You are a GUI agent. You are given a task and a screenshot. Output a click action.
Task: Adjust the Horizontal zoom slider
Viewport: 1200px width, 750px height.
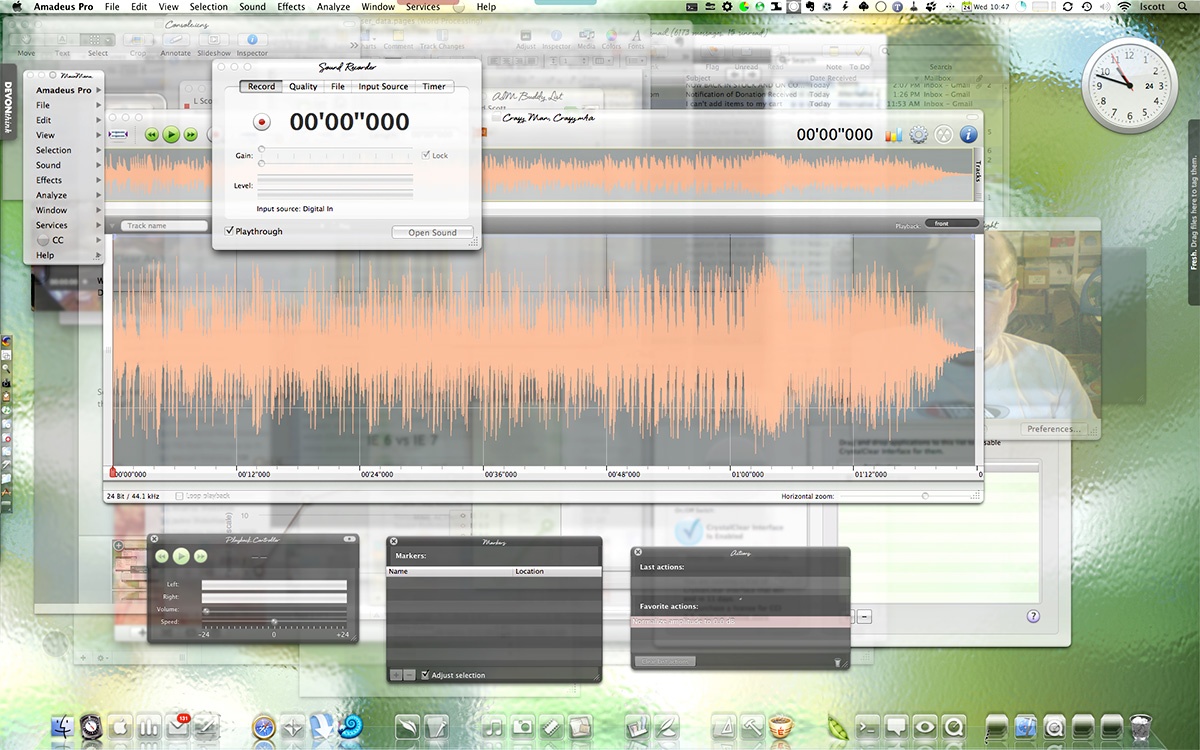924,496
